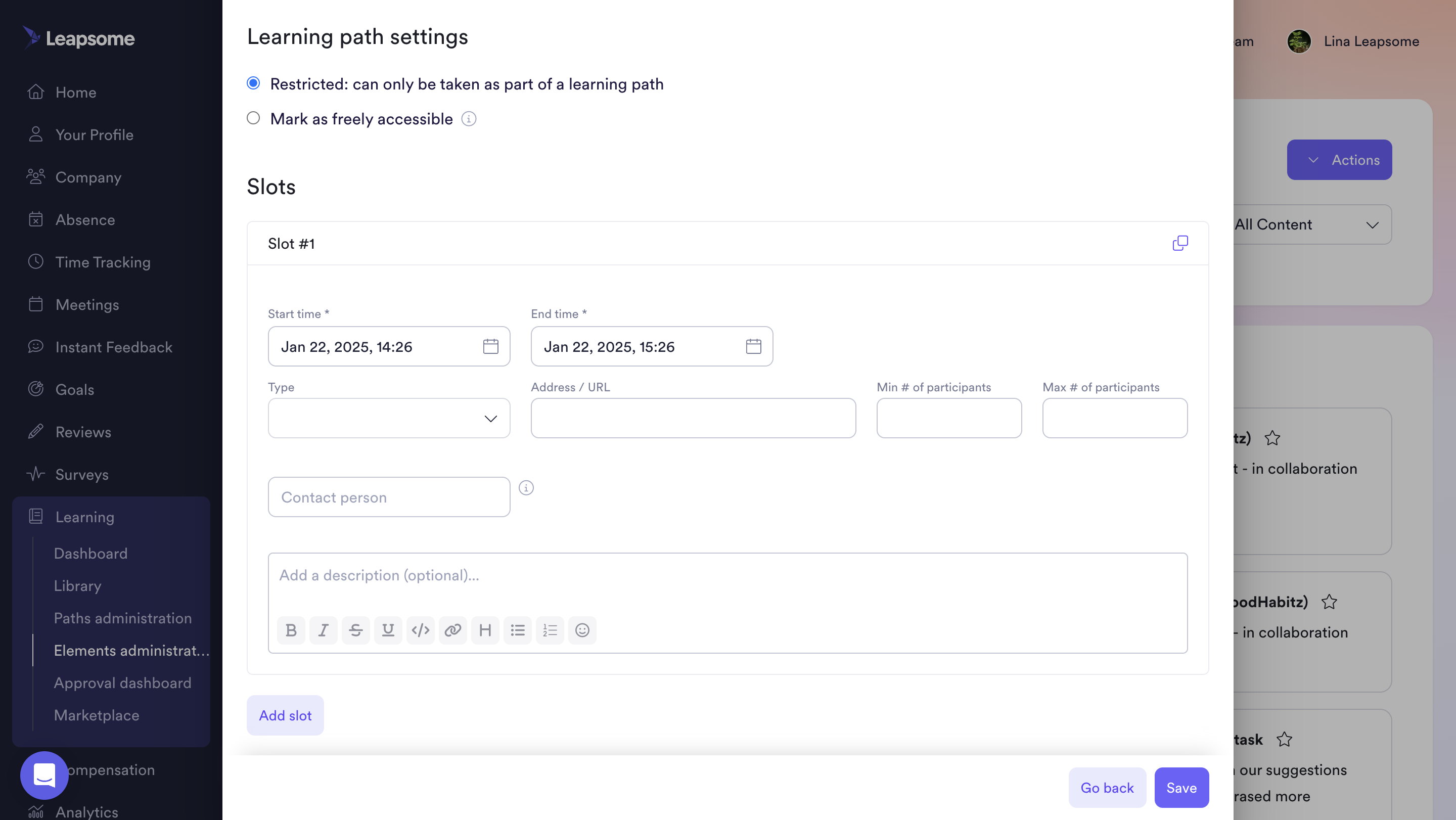This screenshot has height=820, width=1456.
Task: Open Absence section
Action: coord(85,219)
